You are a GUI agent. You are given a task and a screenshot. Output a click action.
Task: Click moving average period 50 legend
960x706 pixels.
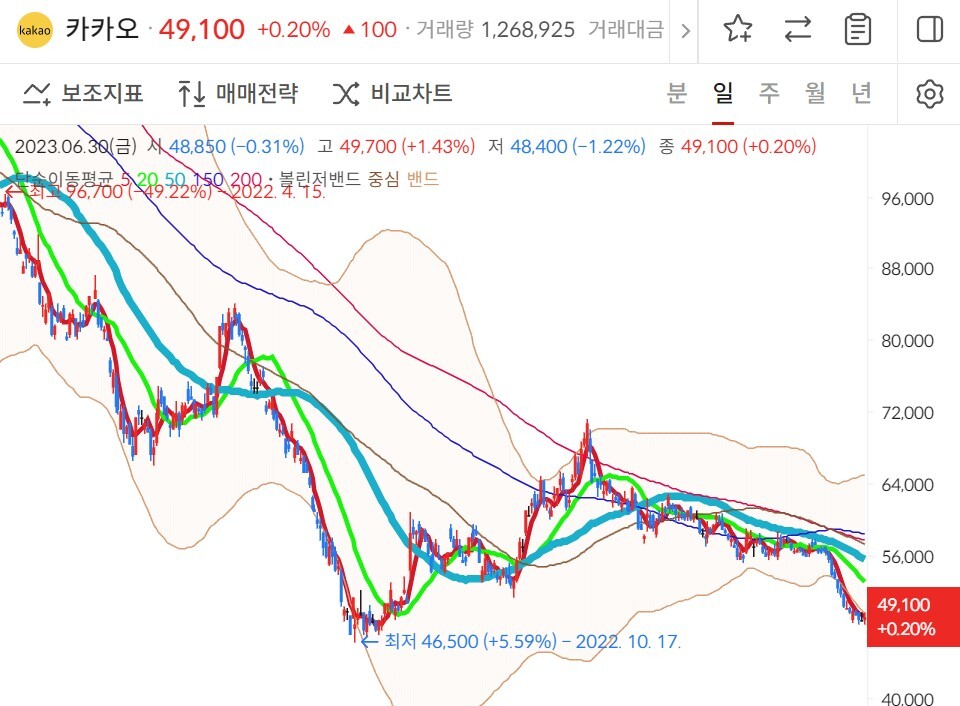pos(175,179)
